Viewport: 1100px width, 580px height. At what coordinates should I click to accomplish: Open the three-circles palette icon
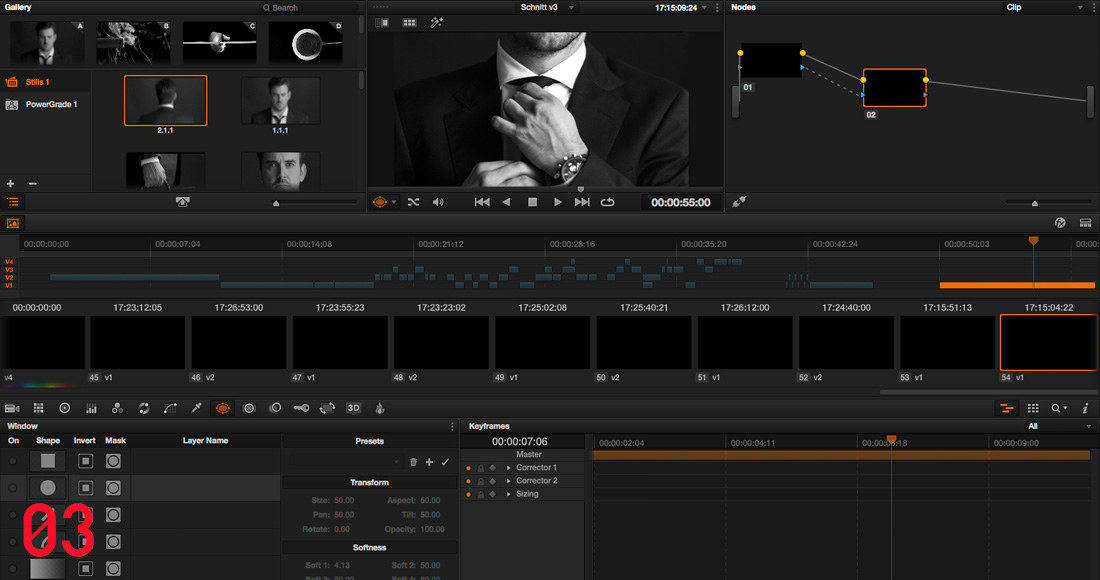point(117,408)
